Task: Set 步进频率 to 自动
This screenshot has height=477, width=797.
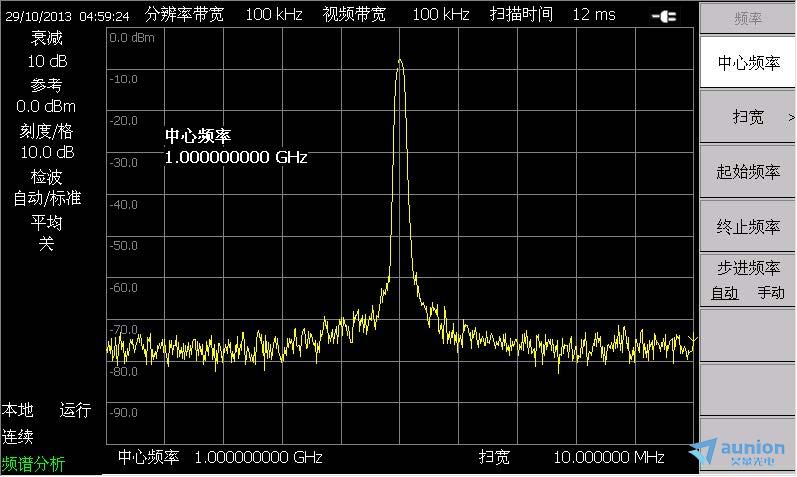Action: 724,293
